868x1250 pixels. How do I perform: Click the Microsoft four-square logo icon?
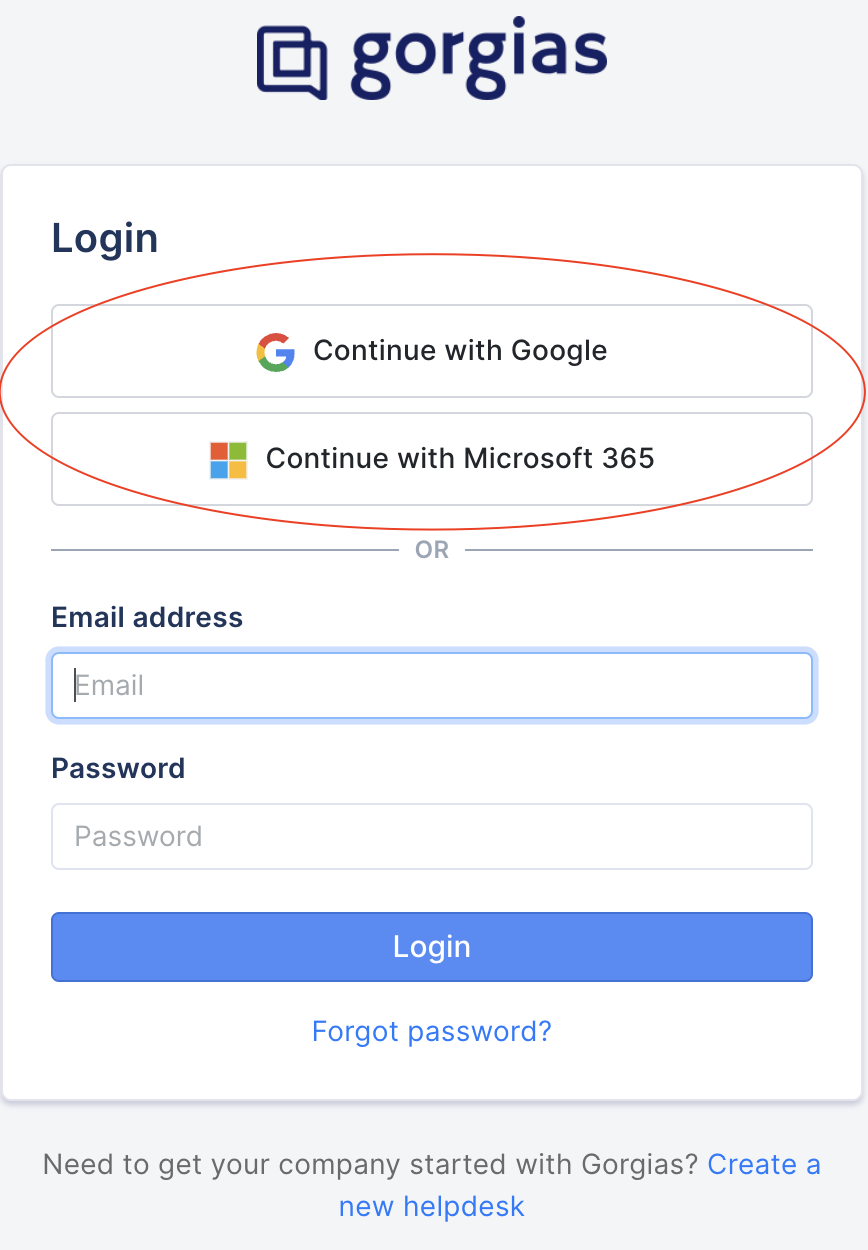click(228, 460)
